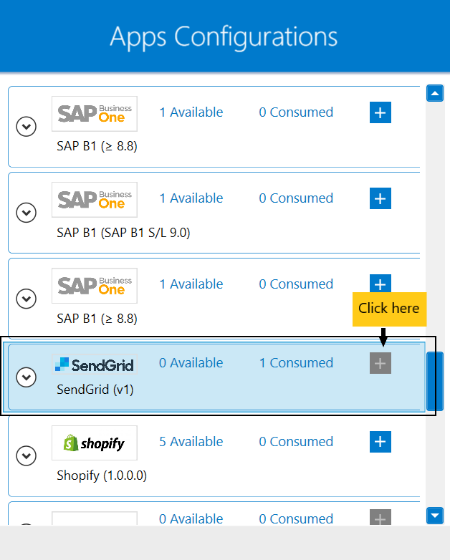The height and width of the screenshot is (560, 450).
Task: Click plus button in SAP B1 S/L 9.0 row
Action: [x=380, y=198]
